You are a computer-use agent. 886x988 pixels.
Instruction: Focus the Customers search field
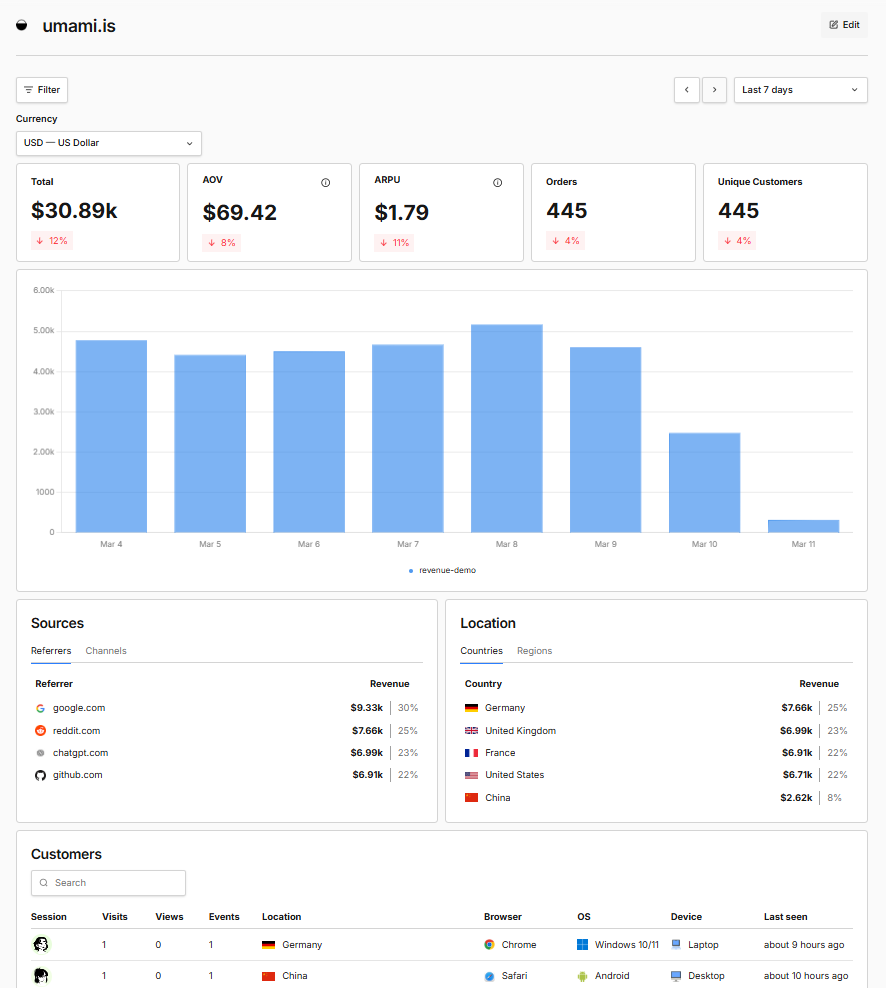[109, 883]
